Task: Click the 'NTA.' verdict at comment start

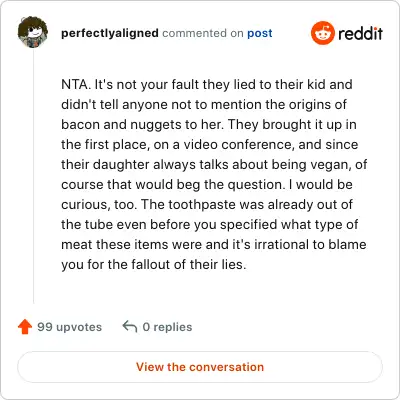Action: [76, 84]
